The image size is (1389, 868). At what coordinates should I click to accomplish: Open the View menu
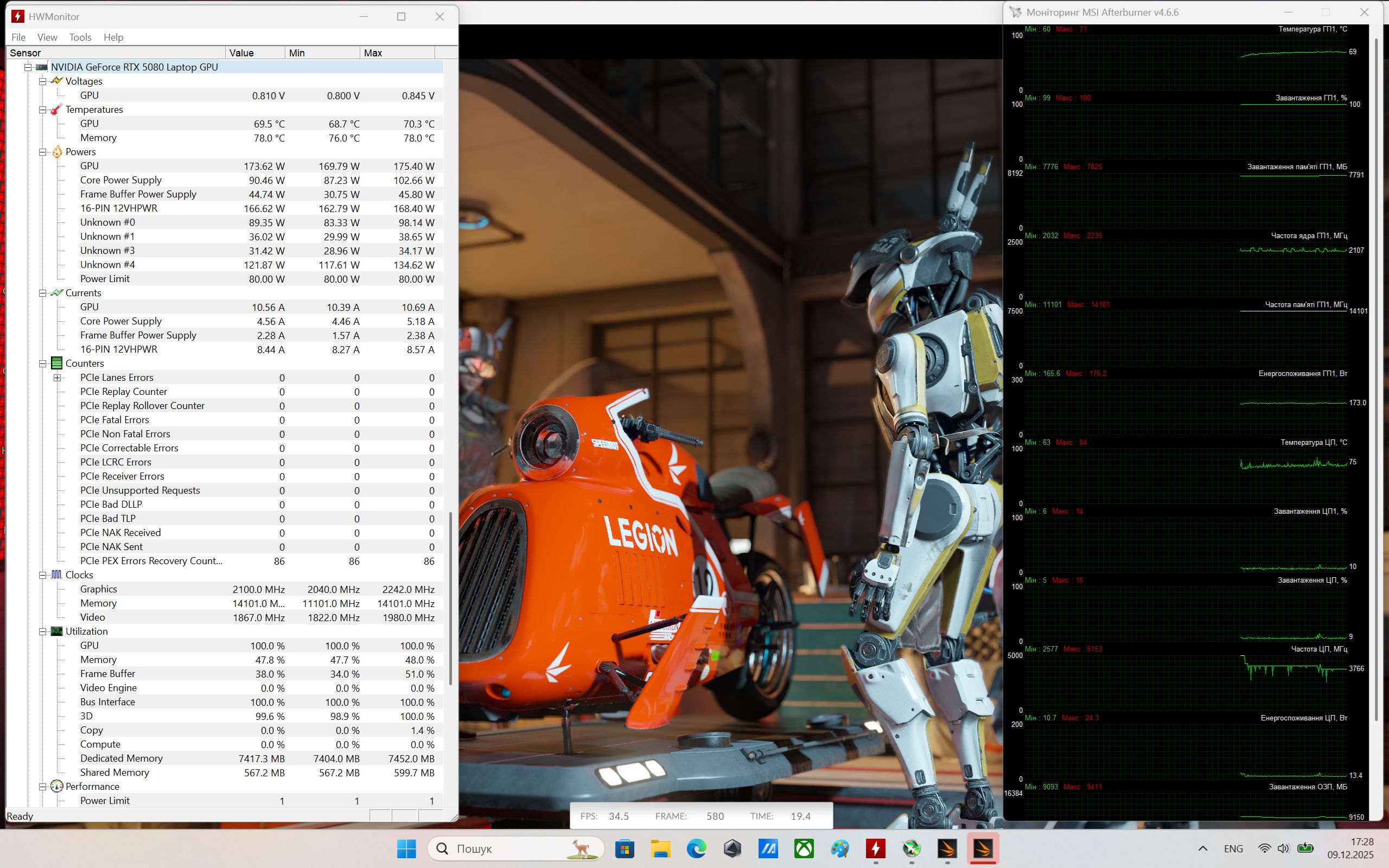(x=47, y=37)
